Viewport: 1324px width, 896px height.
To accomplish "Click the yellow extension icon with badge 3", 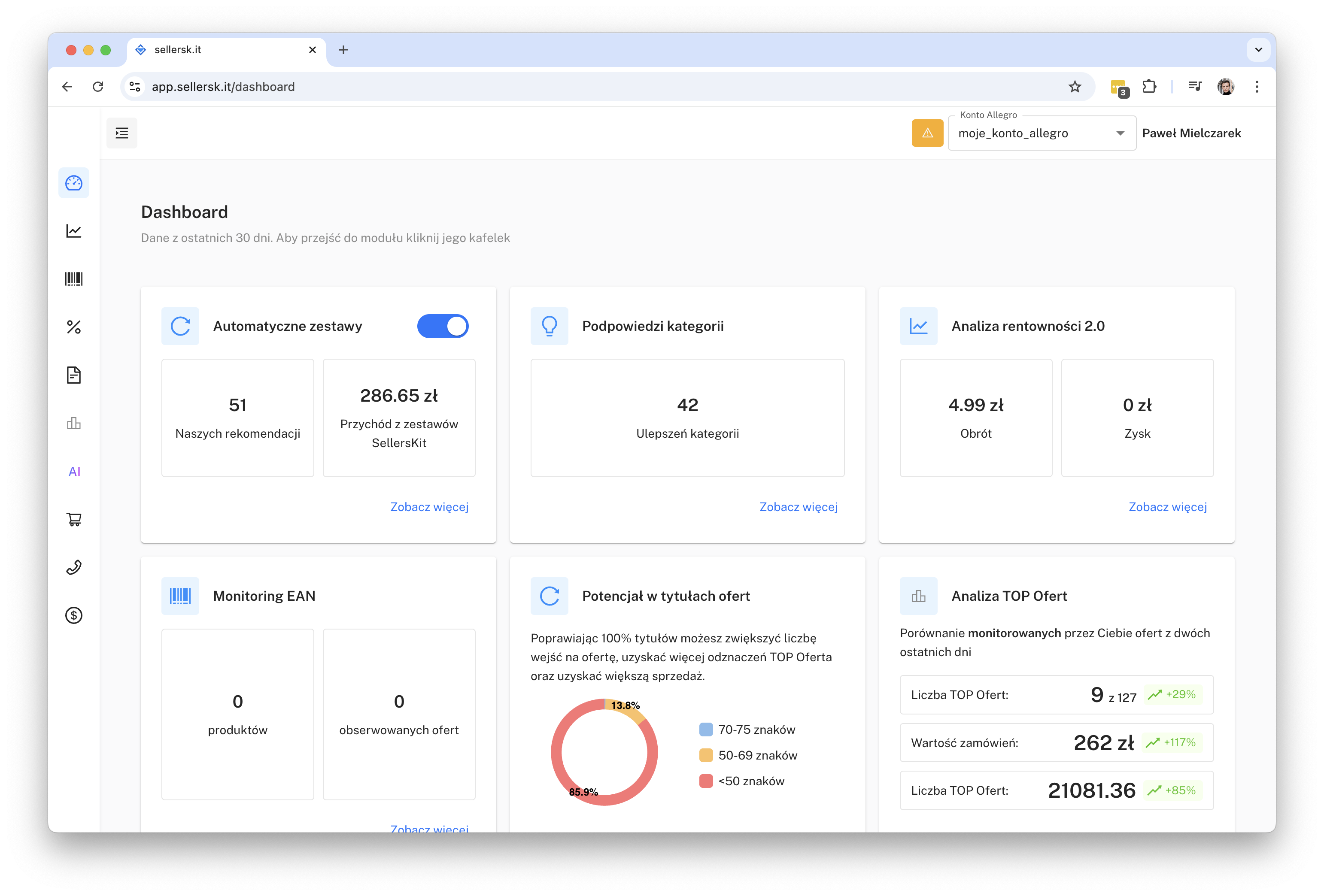I will (x=1120, y=88).
